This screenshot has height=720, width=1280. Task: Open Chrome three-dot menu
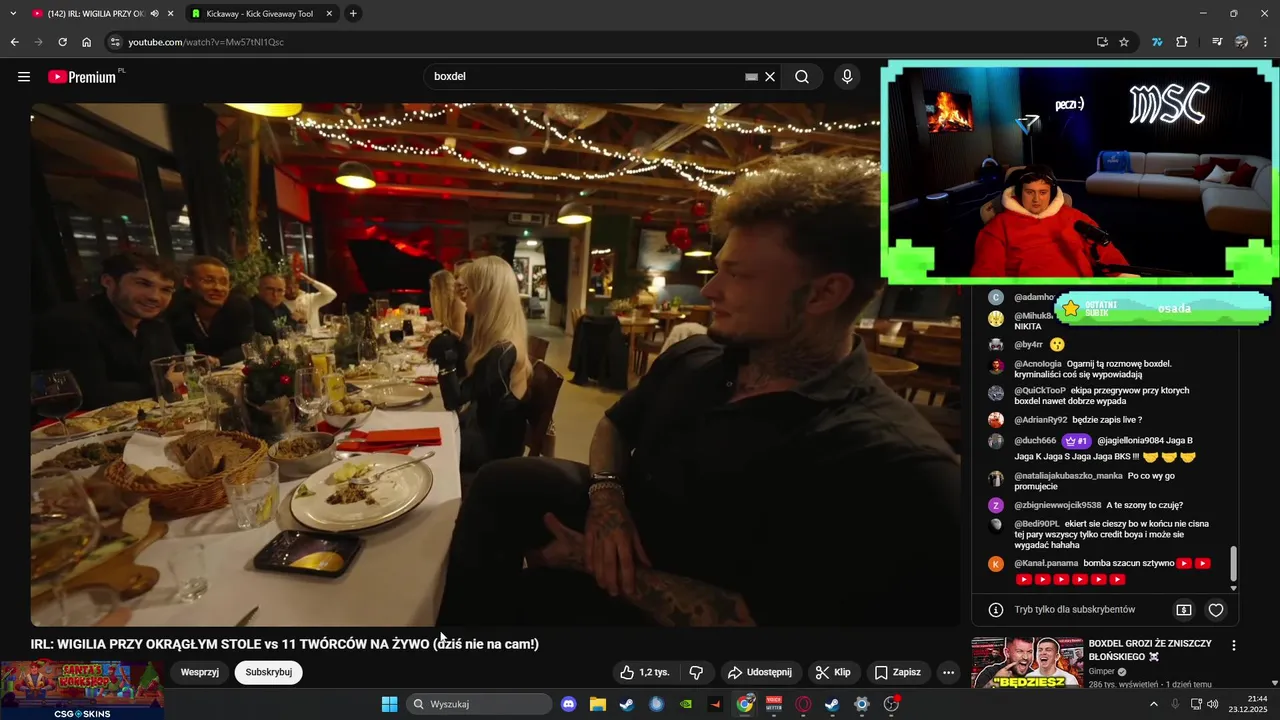[1265, 42]
